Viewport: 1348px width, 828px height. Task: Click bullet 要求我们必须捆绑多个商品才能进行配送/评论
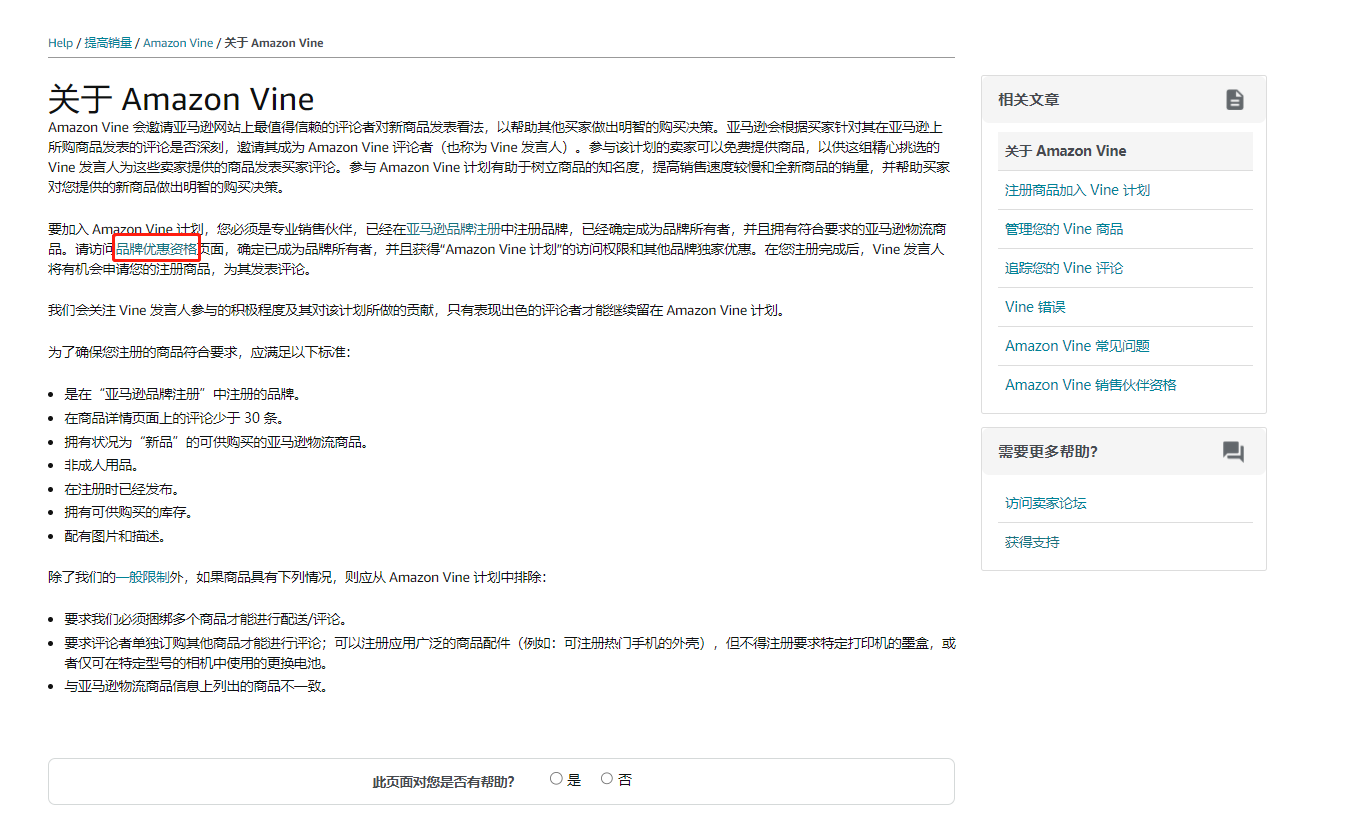[206, 619]
